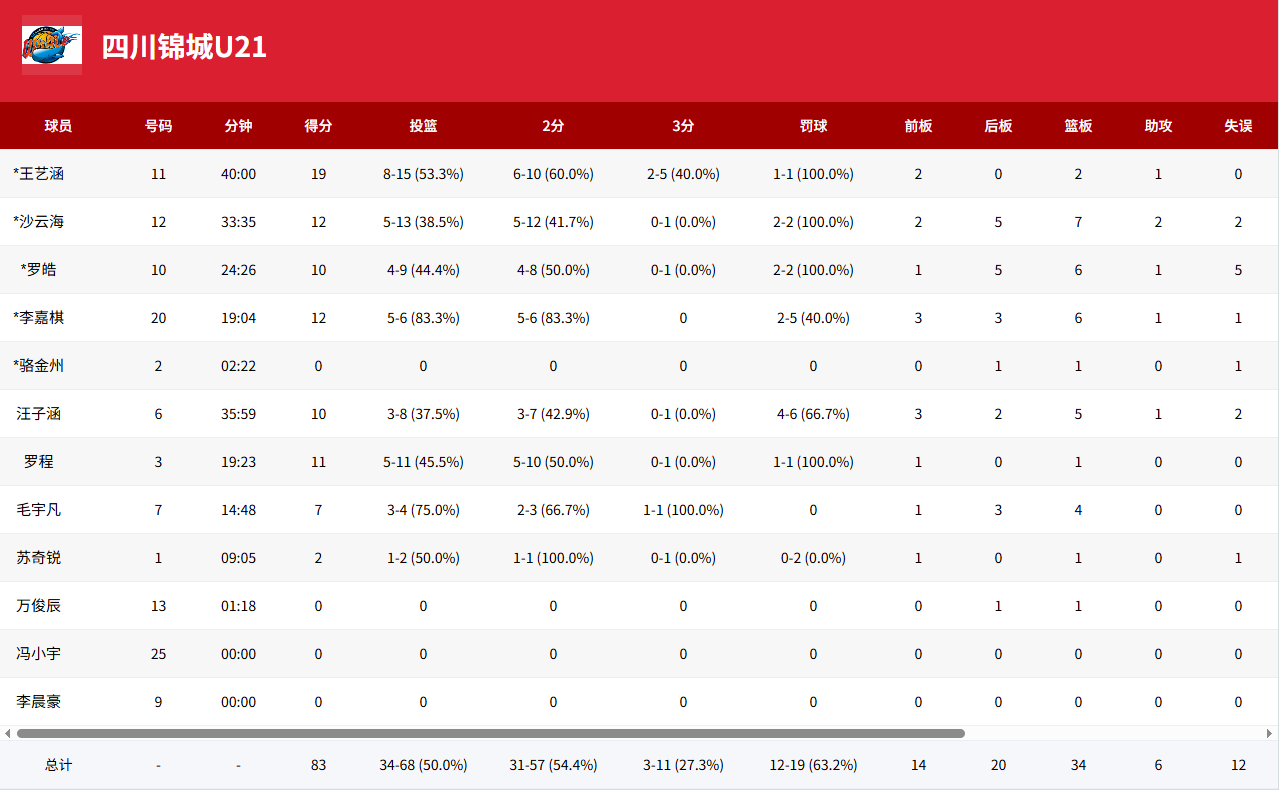1279x790 pixels.
Task: Select player *王艺涵
Action: 39,174
